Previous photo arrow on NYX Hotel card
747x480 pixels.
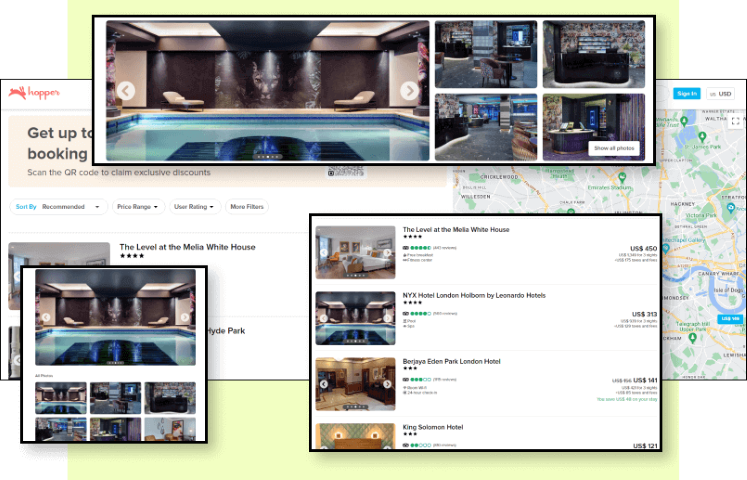point(323,318)
